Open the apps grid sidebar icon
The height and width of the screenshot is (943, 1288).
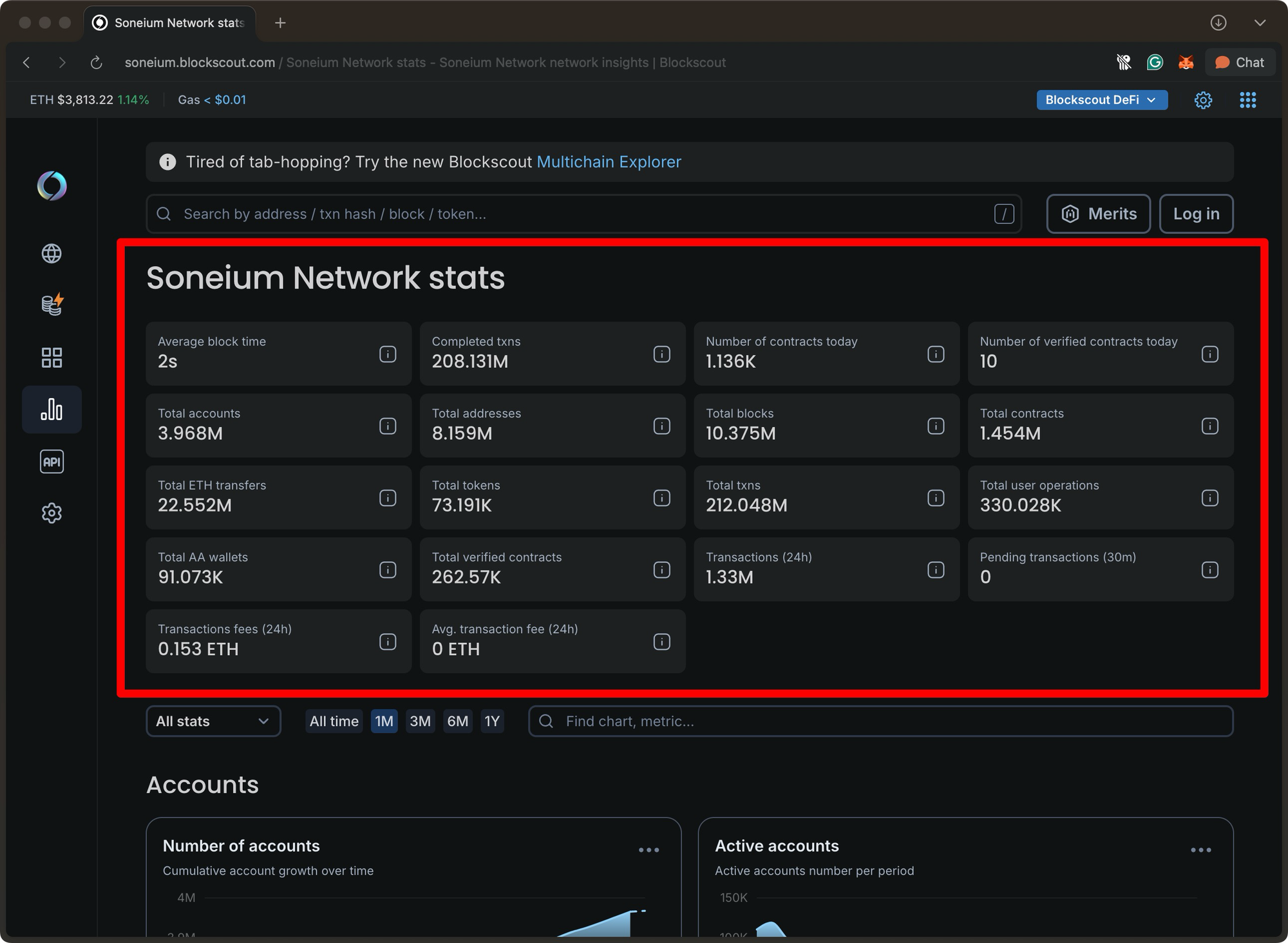[x=52, y=357]
